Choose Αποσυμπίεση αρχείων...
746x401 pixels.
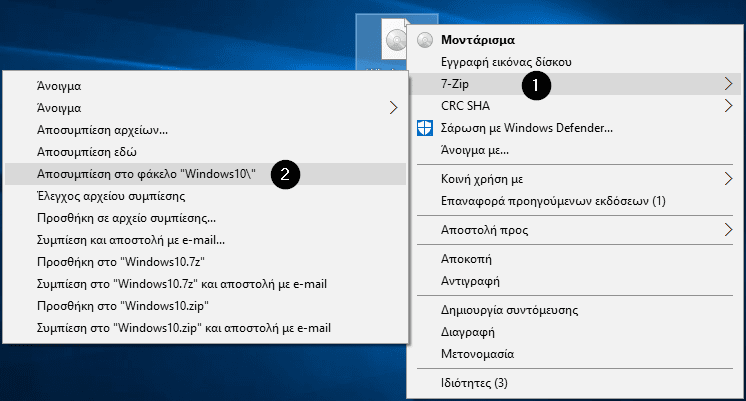[206, 130]
